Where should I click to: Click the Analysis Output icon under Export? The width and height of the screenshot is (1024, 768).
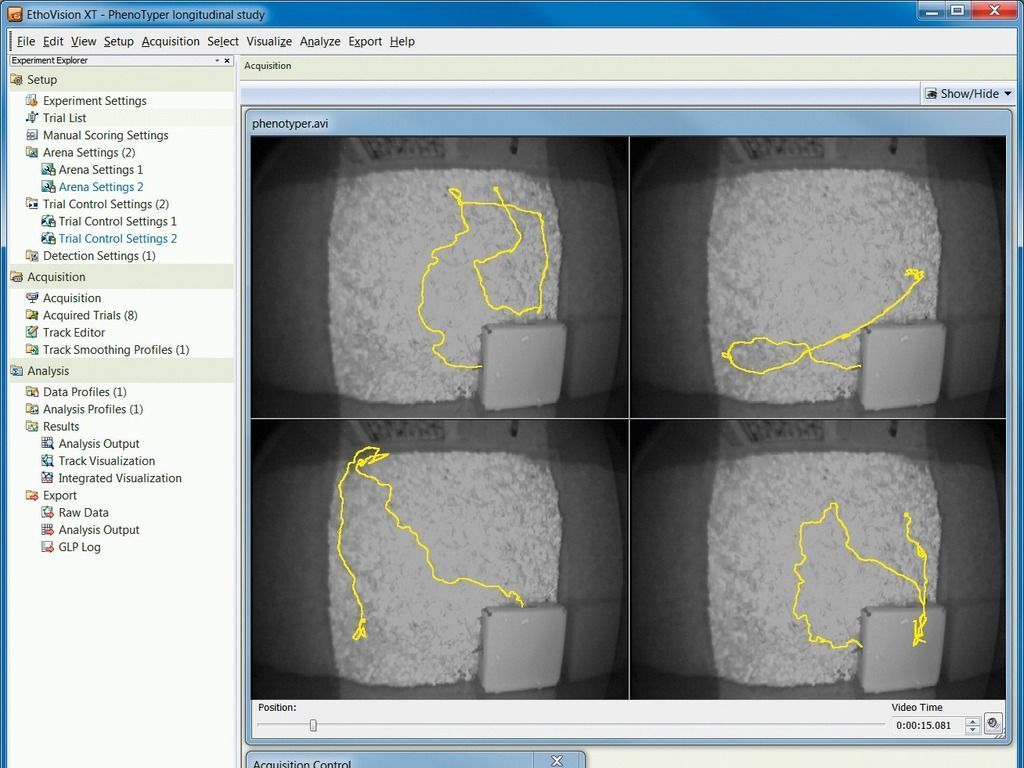pyautogui.click(x=48, y=530)
